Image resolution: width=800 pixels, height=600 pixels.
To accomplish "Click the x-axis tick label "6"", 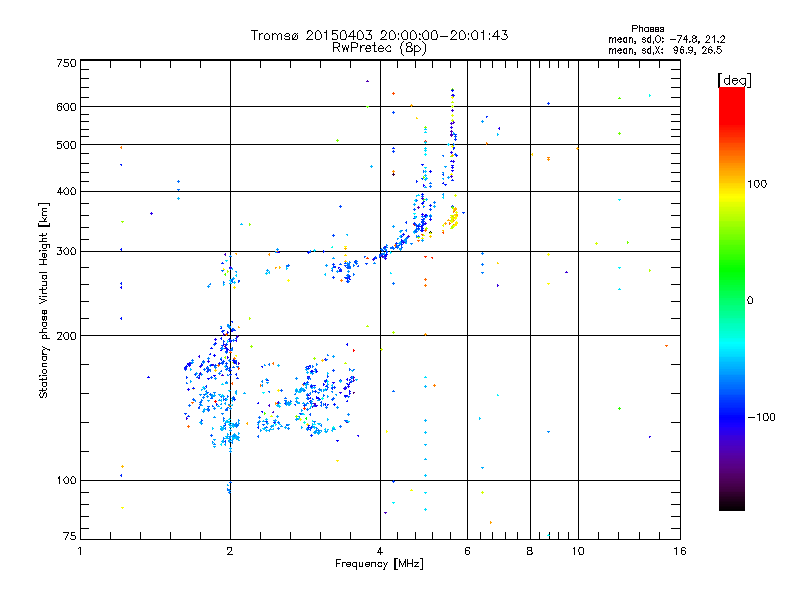I will click(467, 551).
